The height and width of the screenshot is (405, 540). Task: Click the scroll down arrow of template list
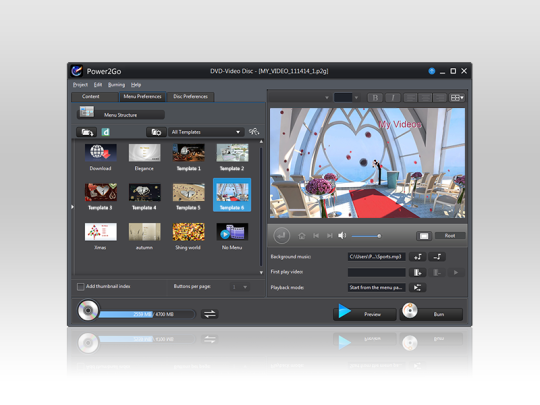click(x=261, y=272)
